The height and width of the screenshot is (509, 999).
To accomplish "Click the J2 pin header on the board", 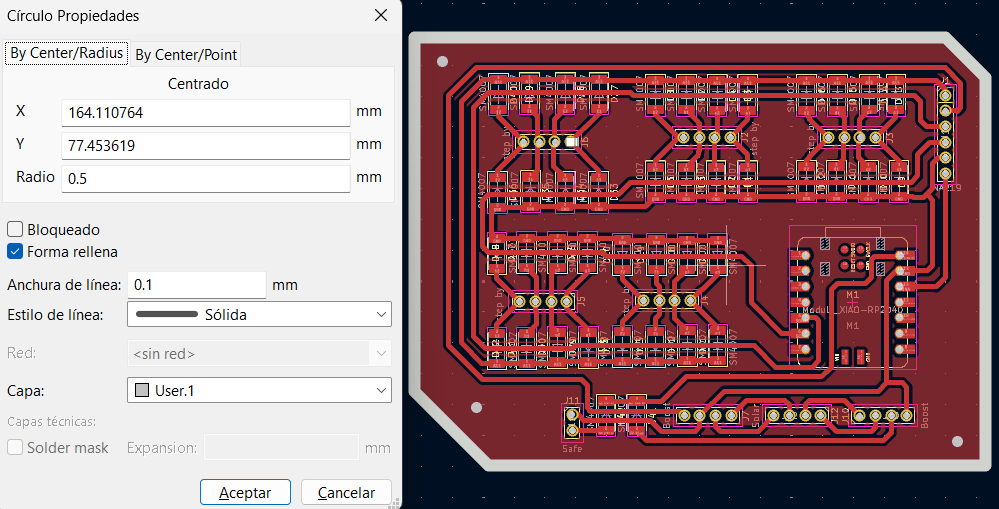I will [707, 137].
